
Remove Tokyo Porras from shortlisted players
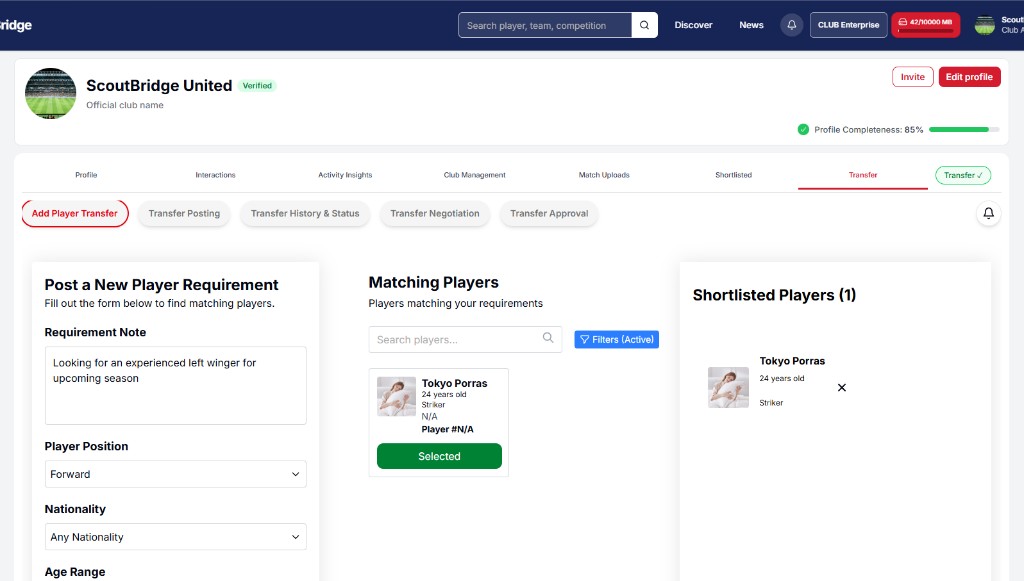click(x=842, y=388)
